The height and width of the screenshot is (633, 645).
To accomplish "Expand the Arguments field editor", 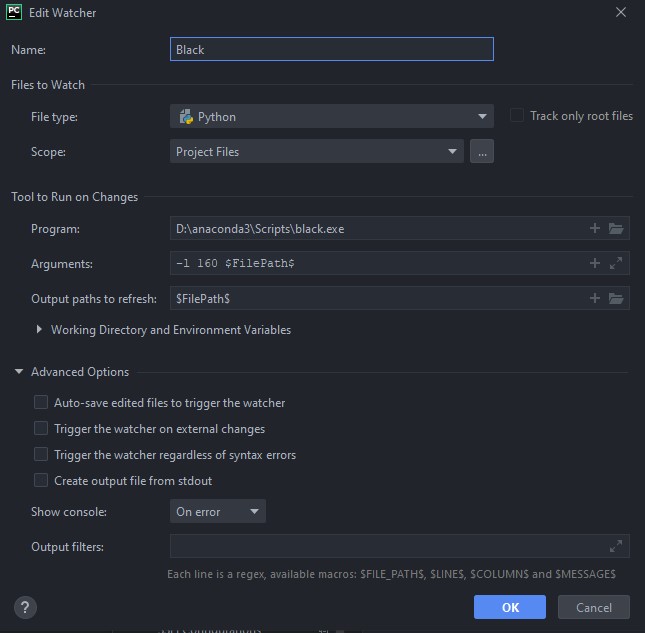I will [x=616, y=263].
